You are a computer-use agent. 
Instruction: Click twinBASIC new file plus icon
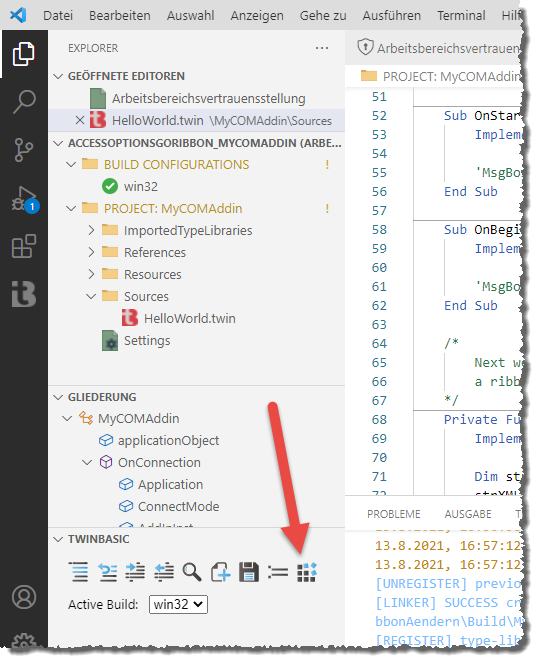(x=221, y=572)
